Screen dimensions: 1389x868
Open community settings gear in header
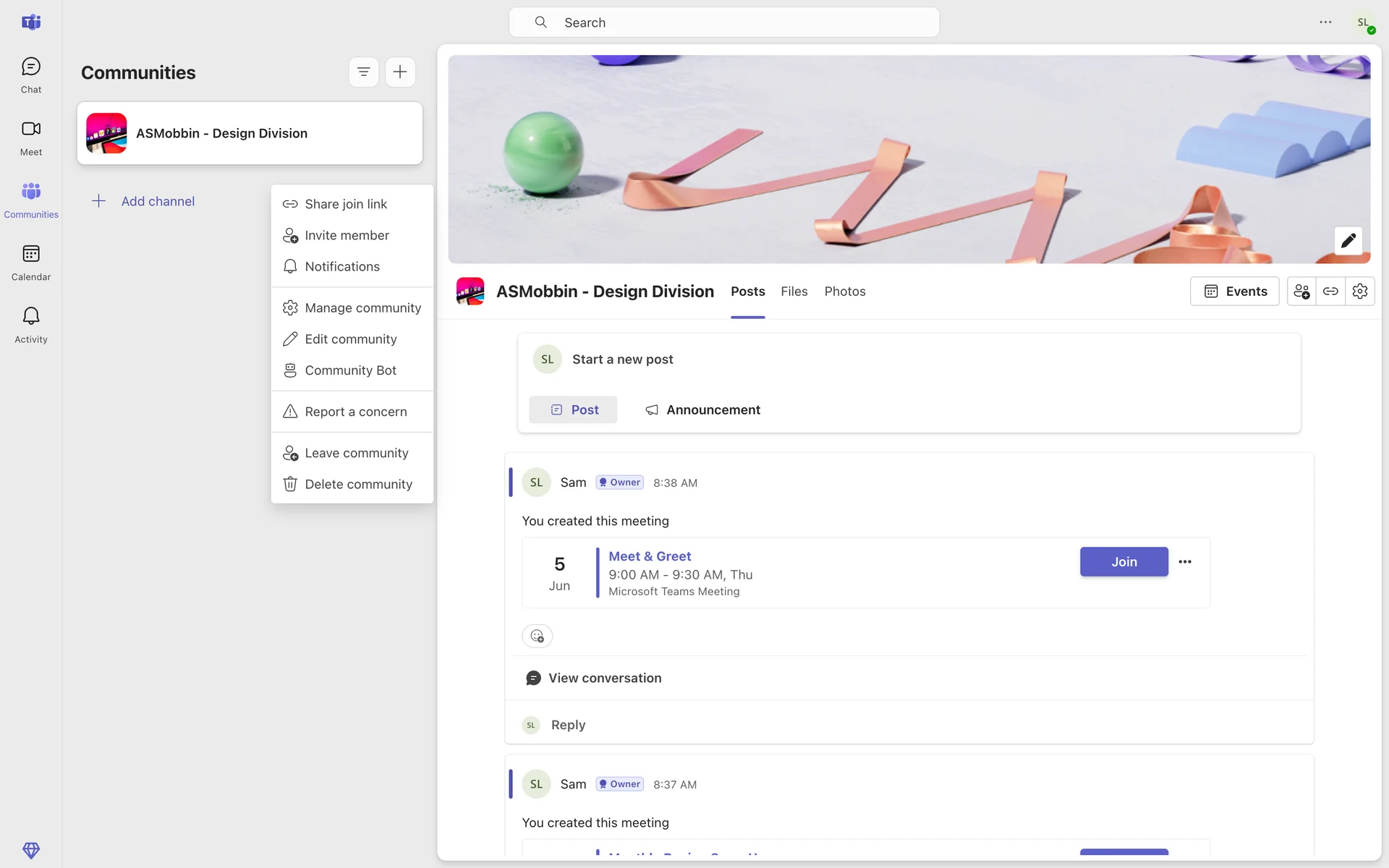(x=1360, y=292)
